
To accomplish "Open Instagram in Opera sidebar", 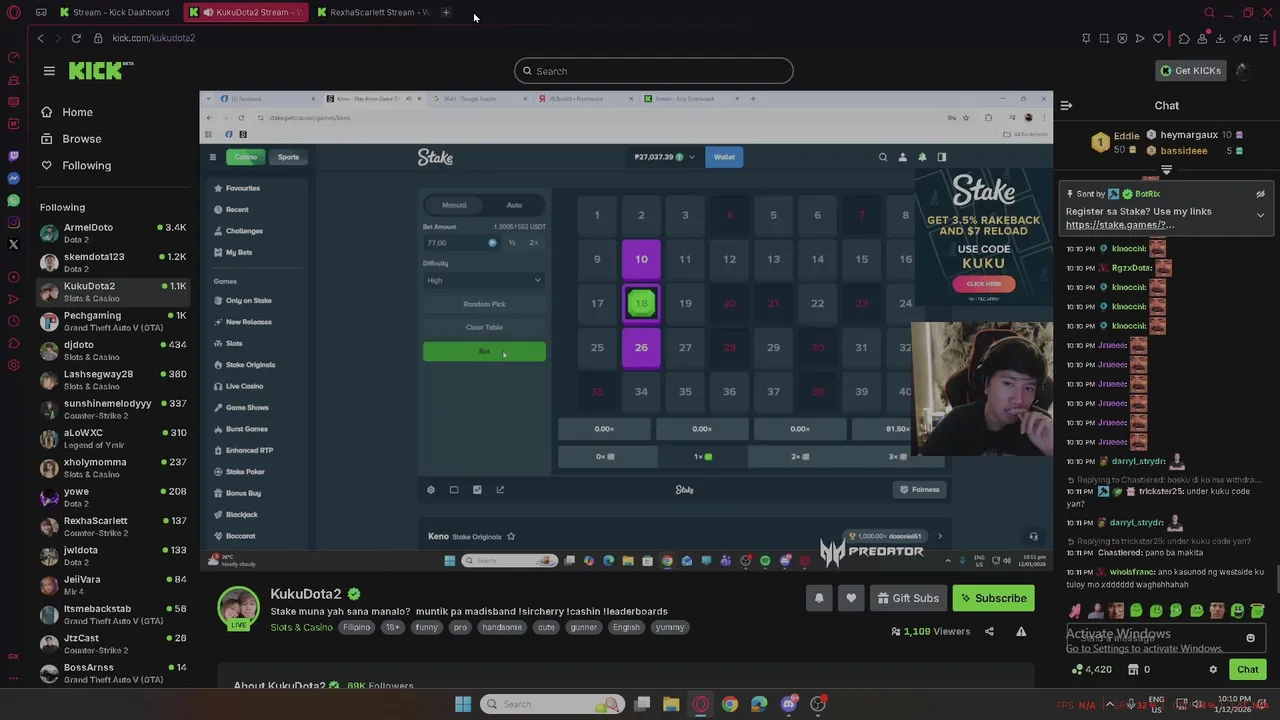I will 13,222.
